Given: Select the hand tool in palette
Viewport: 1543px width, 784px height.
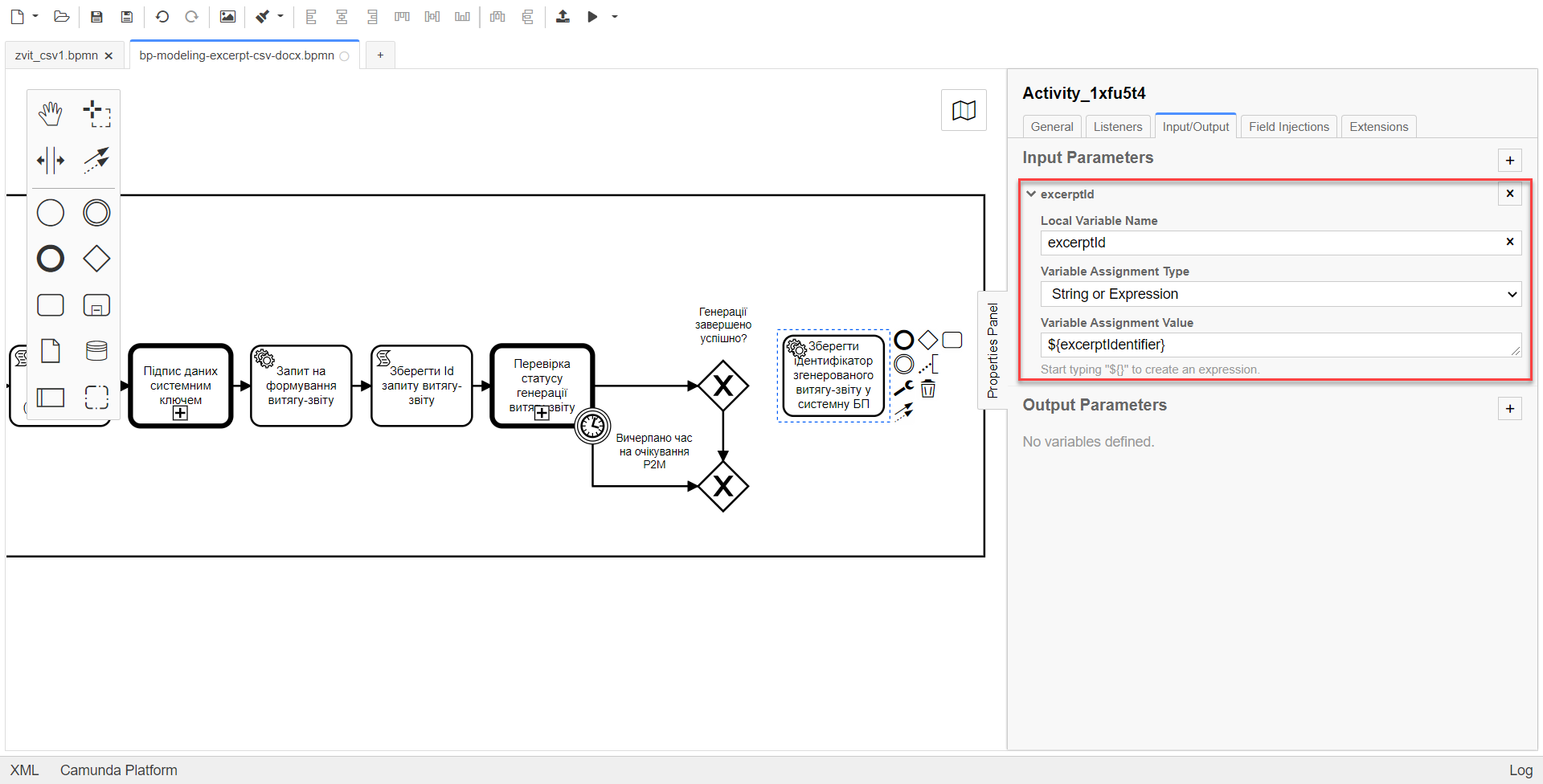Looking at the screenshot, I should pos(50,114).
